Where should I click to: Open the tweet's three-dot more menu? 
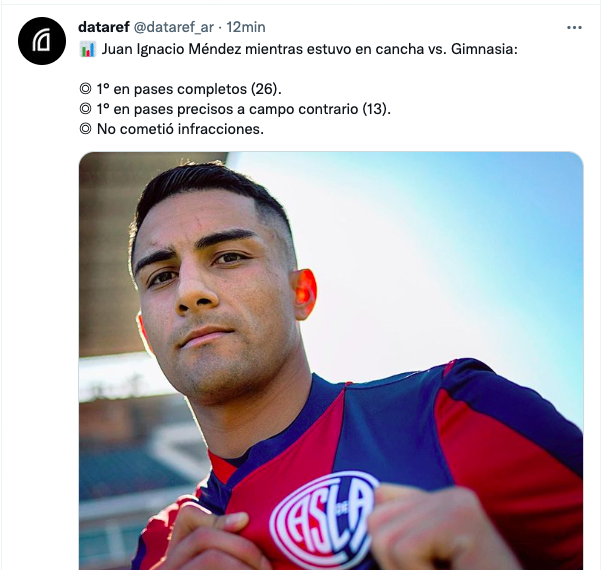pos(574,28)
